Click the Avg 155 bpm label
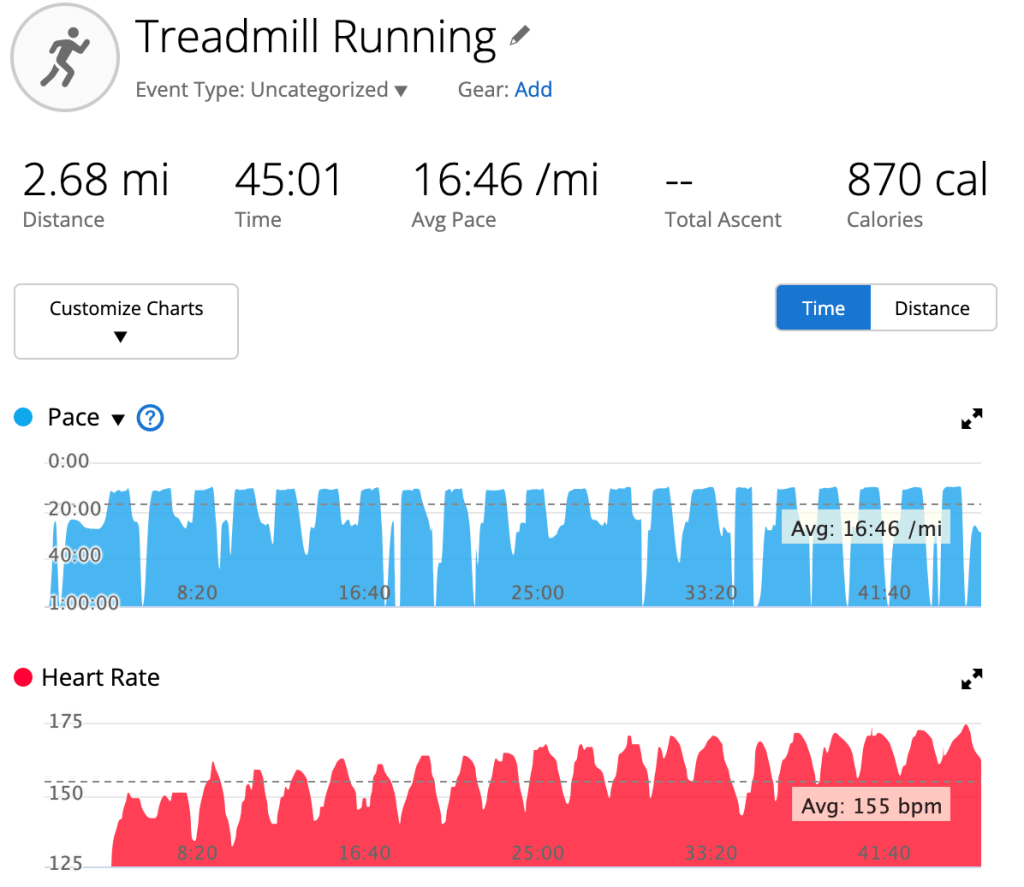1024x887 pixels. 870,805
